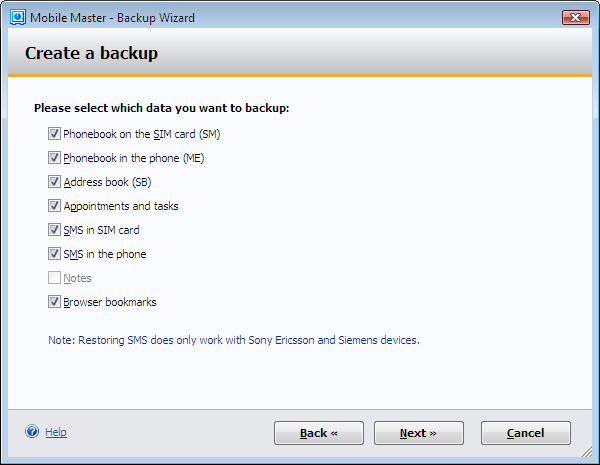The width and height of the screenshot is (600, 465).
Task: Open the Help link
Action: tap(56, 432)
